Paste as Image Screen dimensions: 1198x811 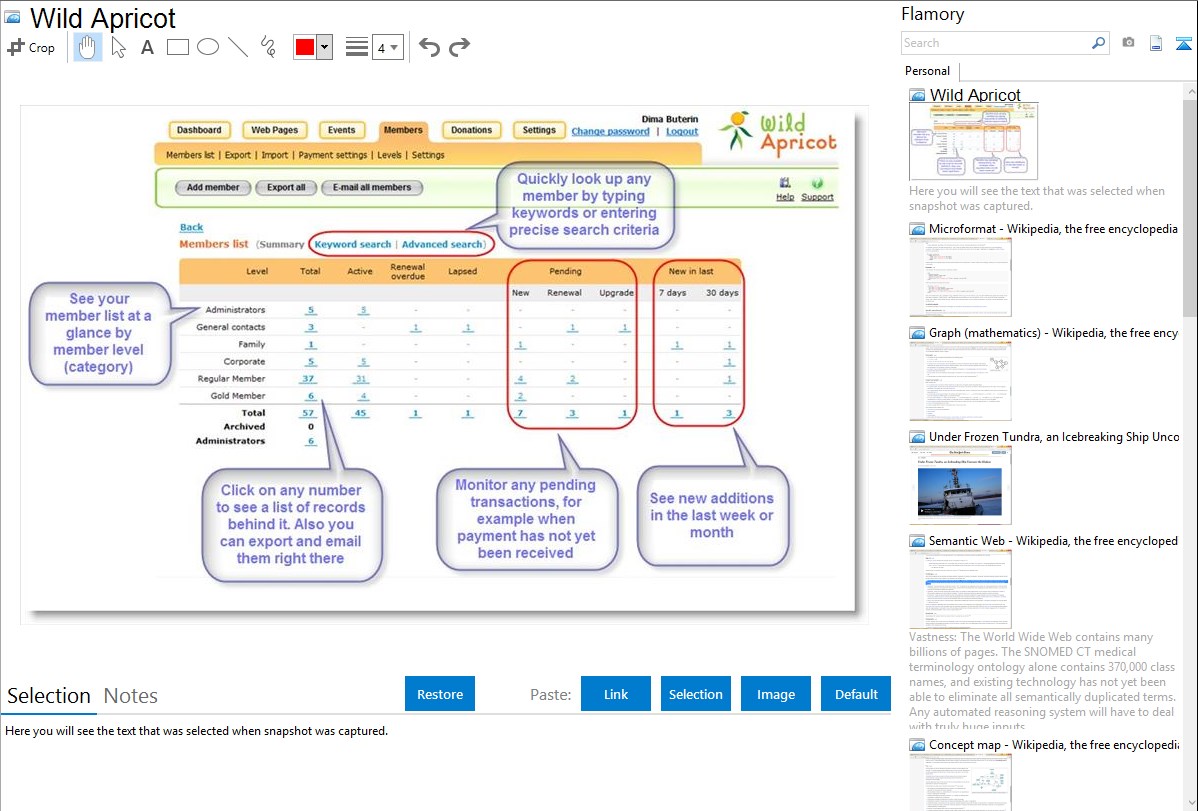pos(775,694)
